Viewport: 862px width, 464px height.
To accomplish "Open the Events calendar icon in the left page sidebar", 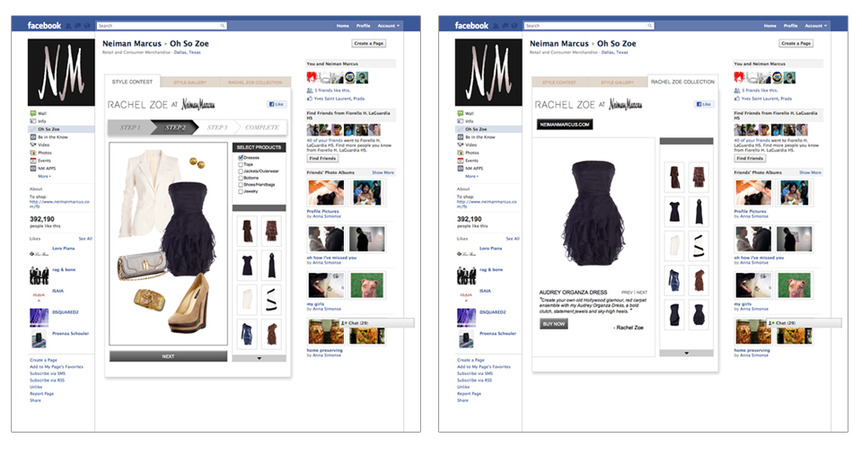I will (x=33, y=161).
